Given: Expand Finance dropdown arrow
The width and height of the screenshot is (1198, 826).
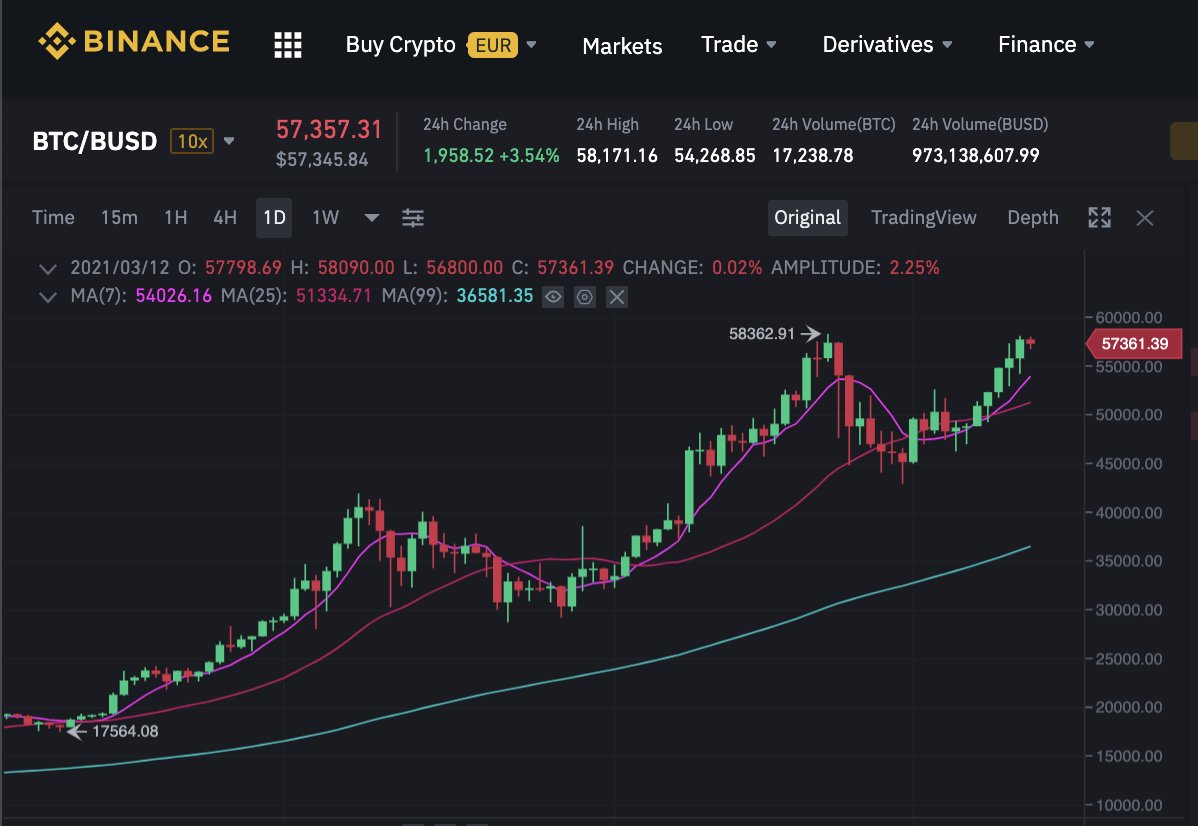Looking at the screenshot, I should 1090,44.
